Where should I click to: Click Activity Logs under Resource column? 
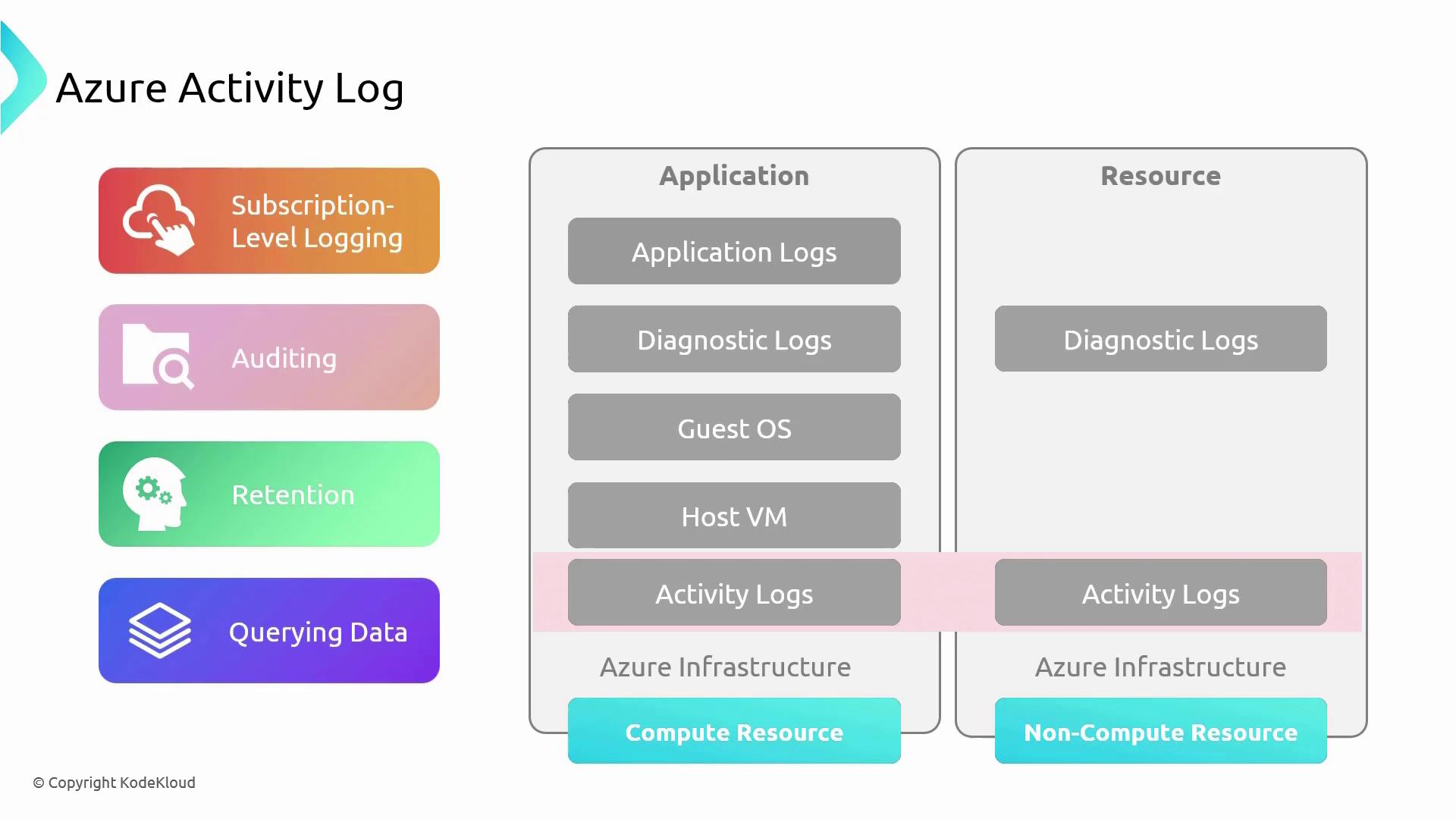[x=1160, y=593]
